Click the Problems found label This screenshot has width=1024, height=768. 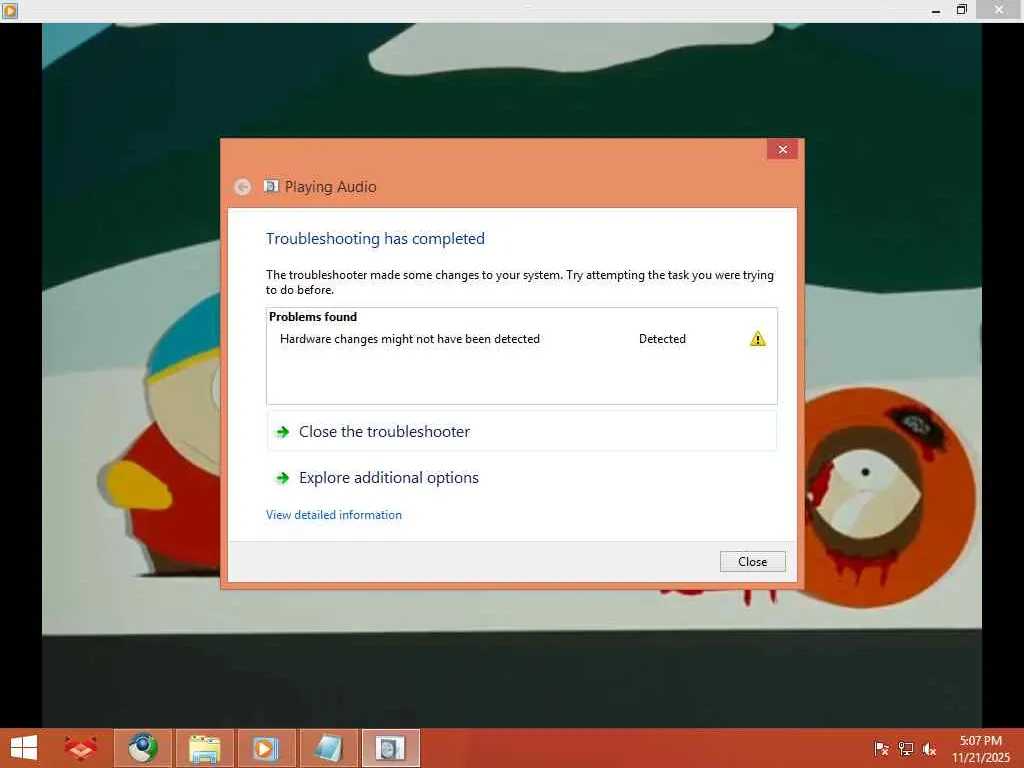(313, 317)
